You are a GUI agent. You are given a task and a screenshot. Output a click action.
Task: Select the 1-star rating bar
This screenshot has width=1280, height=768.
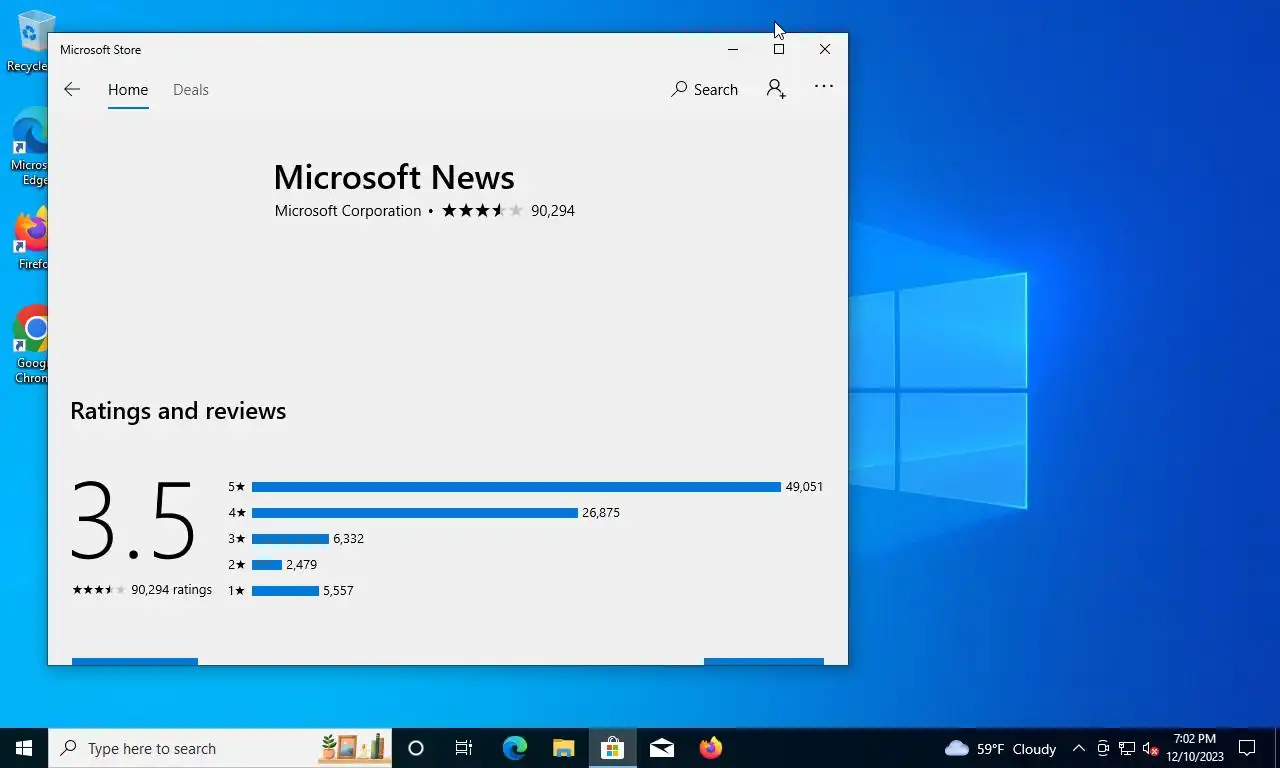[x=285, y=591]
